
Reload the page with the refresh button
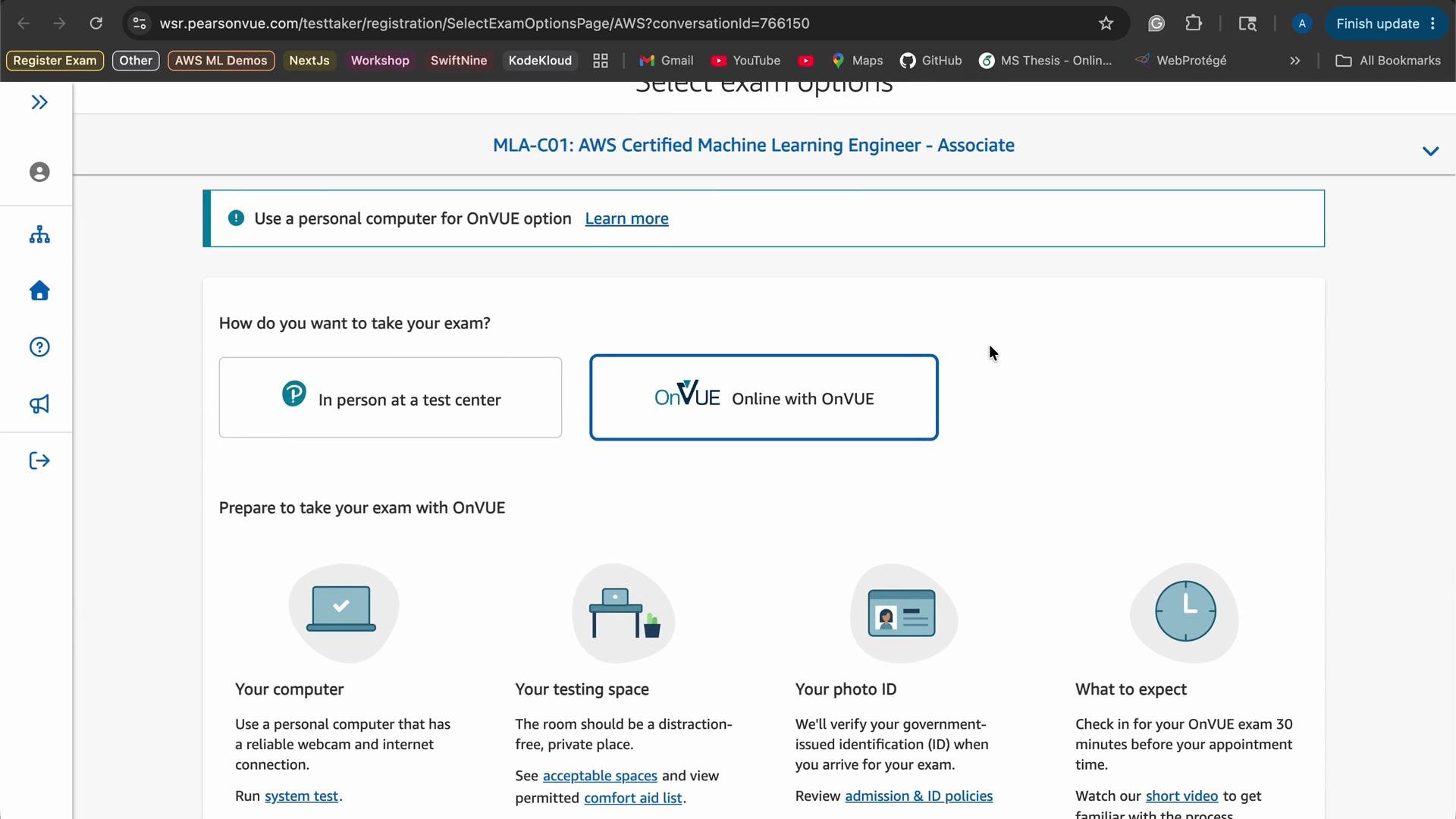click(96, 24)
